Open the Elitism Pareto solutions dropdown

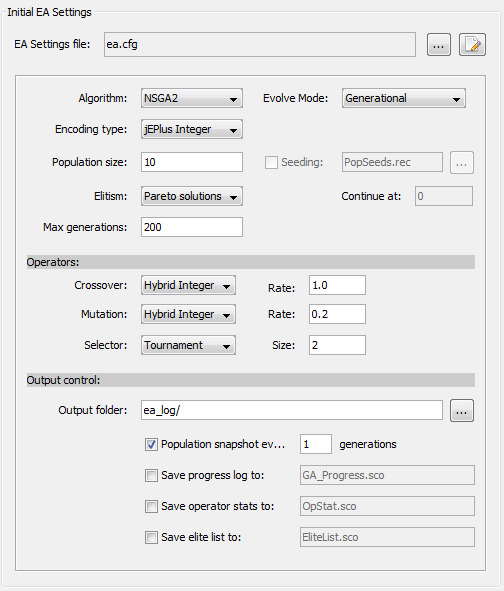click(192, 196)
